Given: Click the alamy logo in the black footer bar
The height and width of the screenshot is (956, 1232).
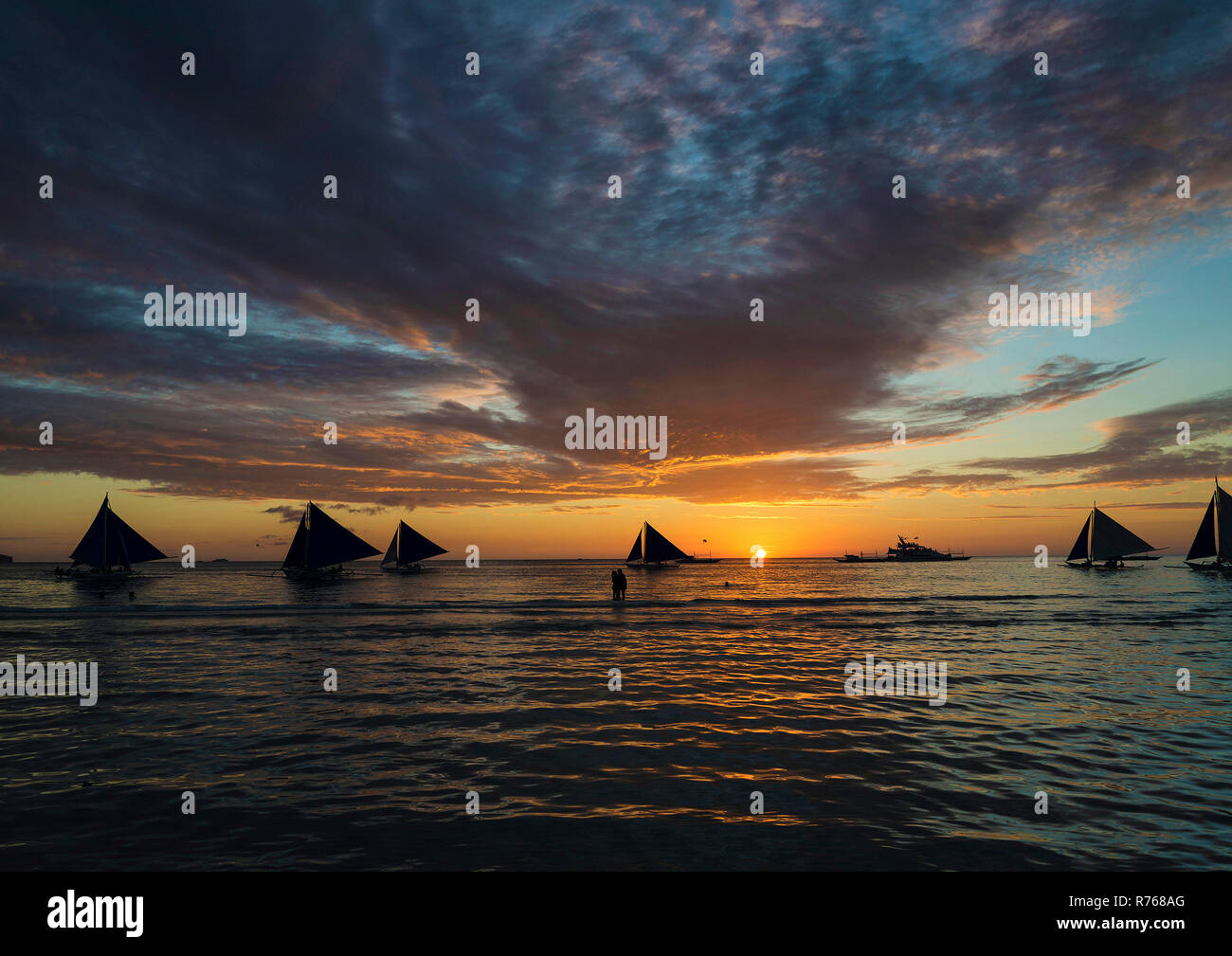Looking at the screenshot, I should [96, 912].
